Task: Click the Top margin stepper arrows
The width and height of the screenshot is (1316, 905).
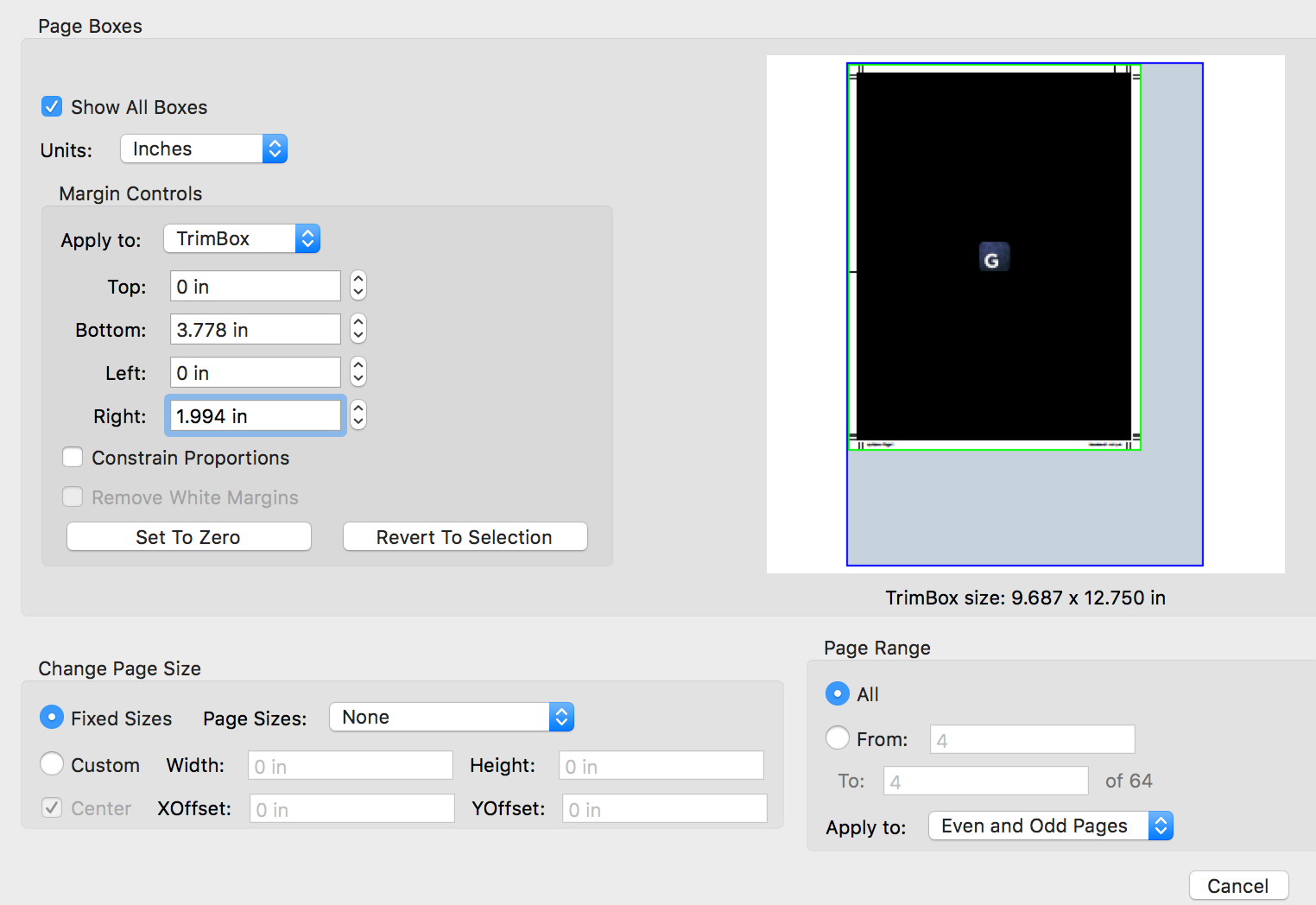Action: tap(358, 286)
